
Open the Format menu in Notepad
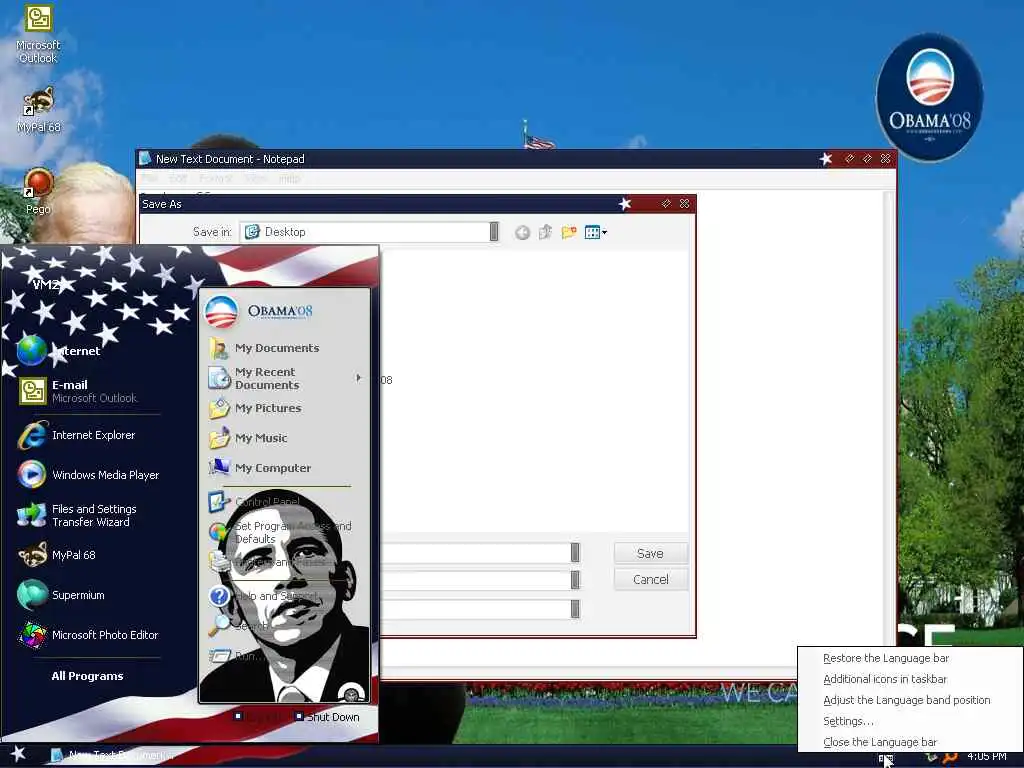pyautogui.click(x=216, y=178)
